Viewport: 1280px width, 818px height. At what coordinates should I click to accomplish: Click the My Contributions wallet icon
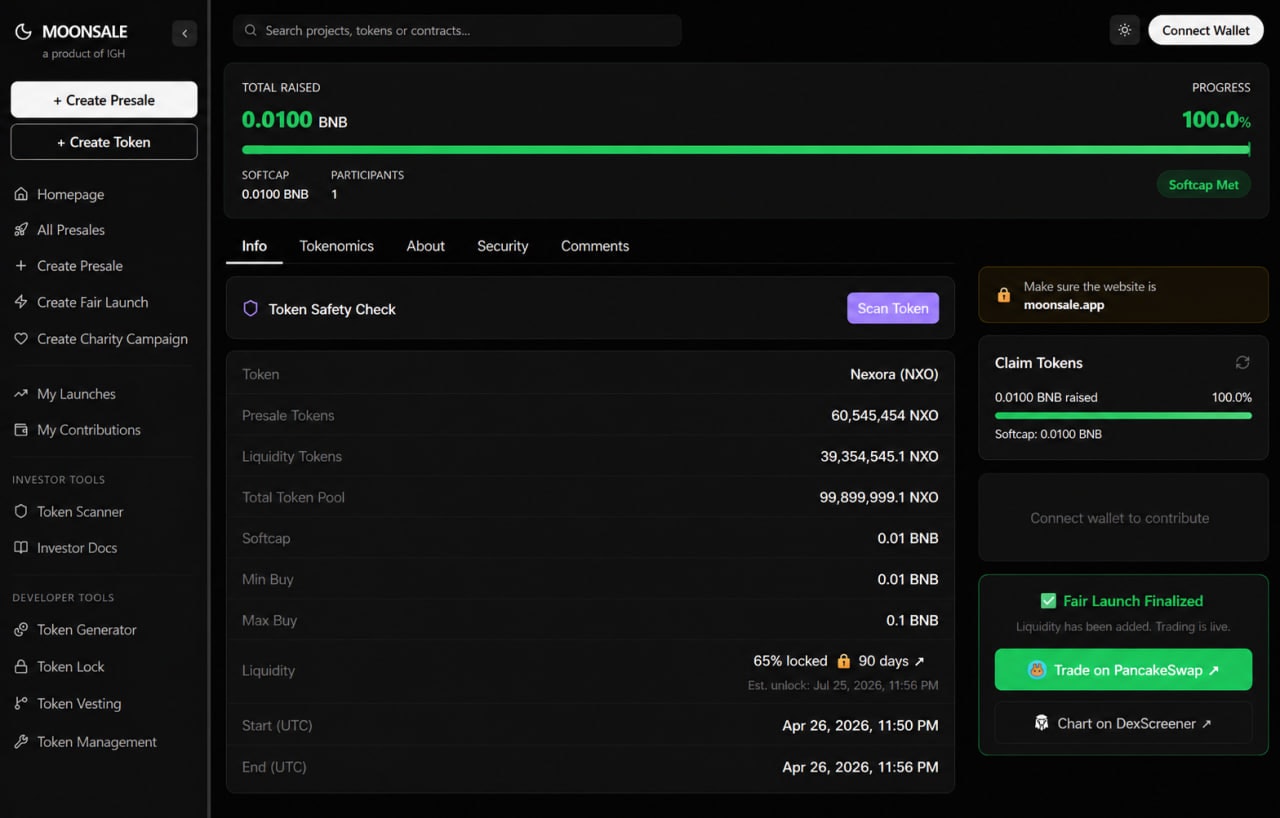coord(21,430)
